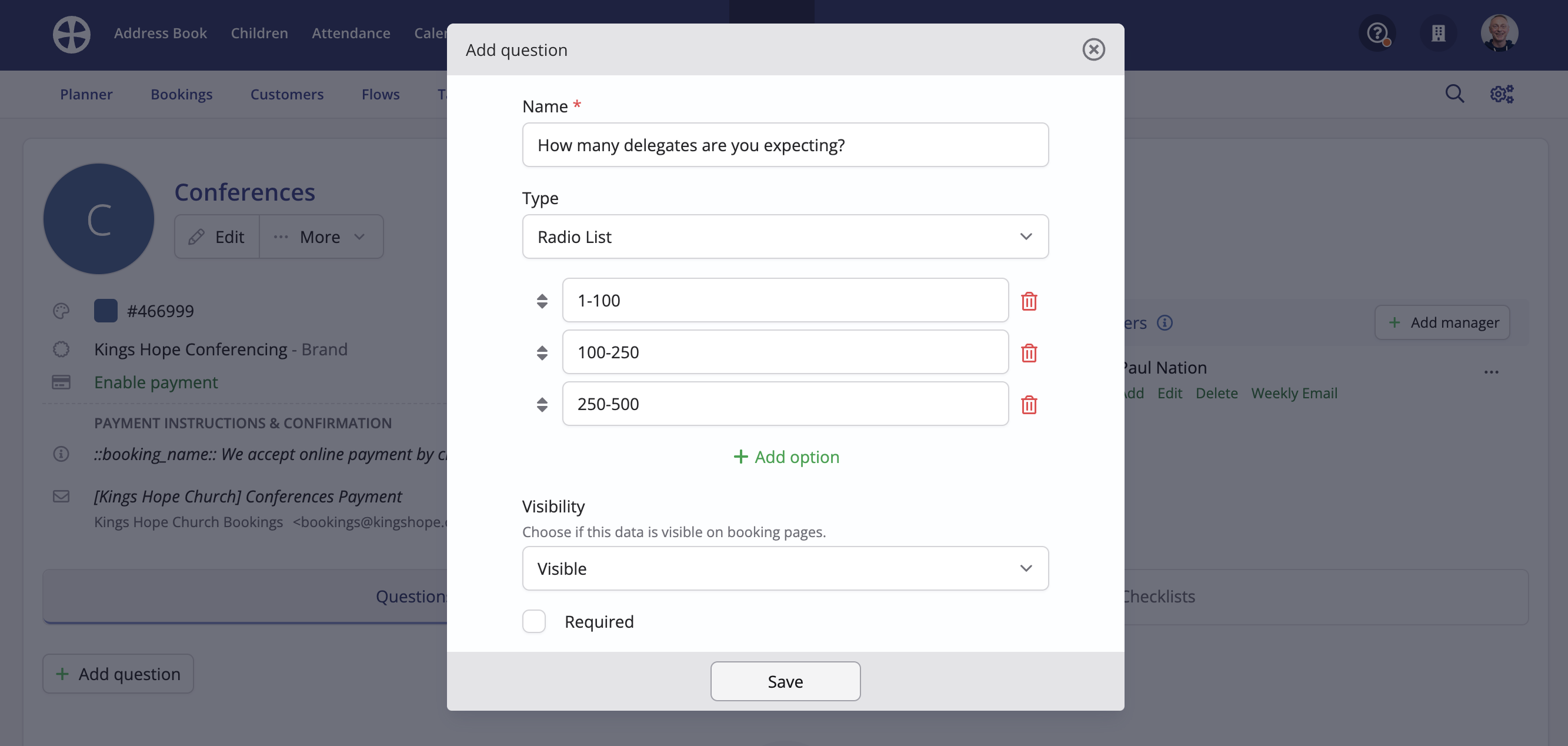Delete the 100-250 option with trash icon
This screenshot has width=1568, height=746.
[1029, 352]
